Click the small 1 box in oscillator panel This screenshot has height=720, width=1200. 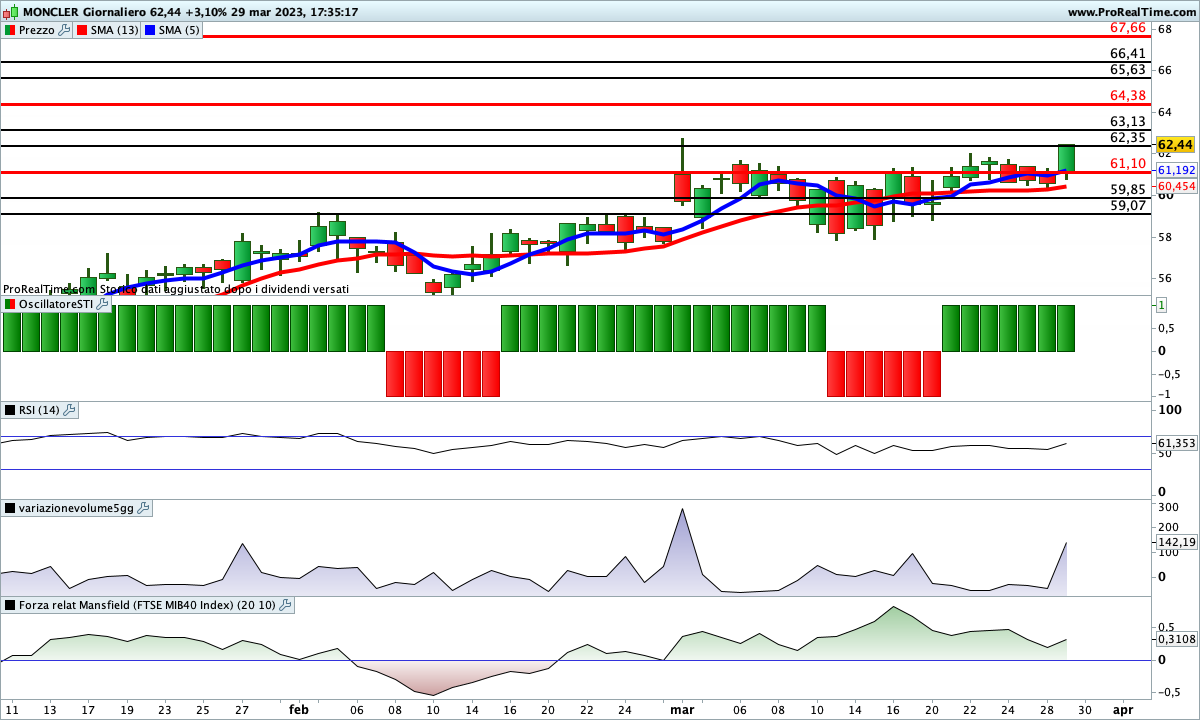pos(1162,305)
